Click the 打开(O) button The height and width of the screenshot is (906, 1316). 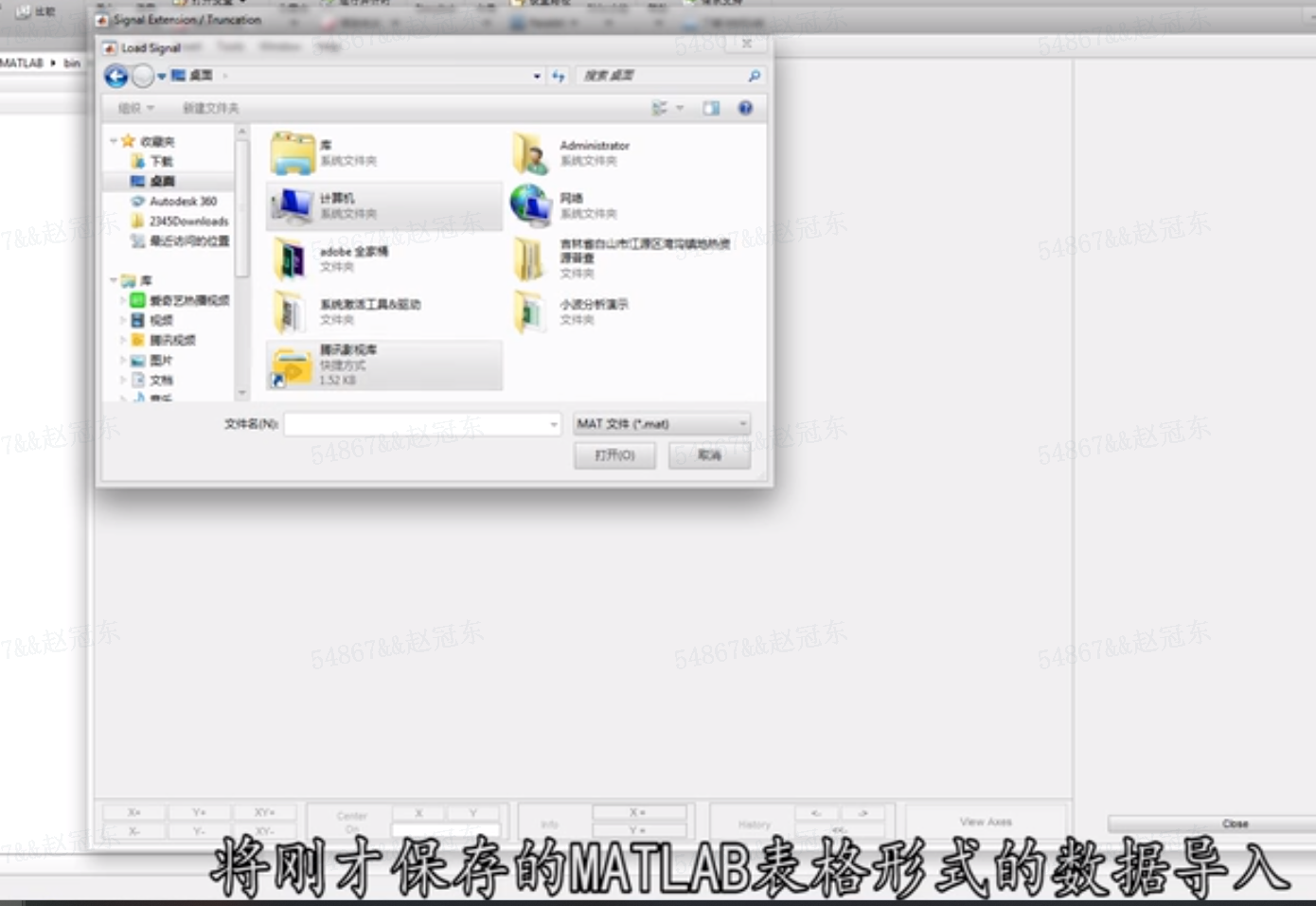pyautogui.click(x=614, y=455)
